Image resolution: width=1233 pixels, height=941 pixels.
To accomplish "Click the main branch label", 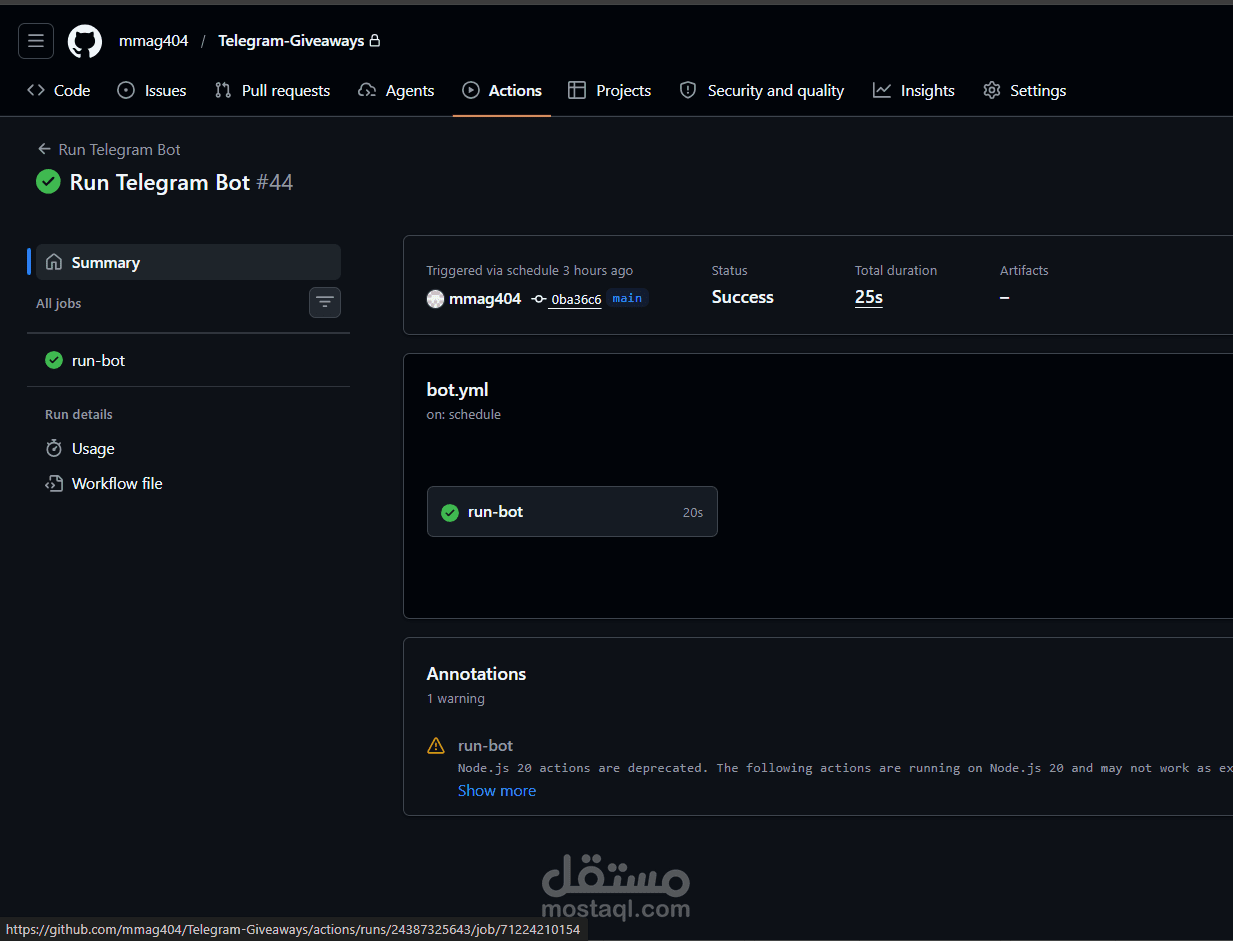I will coord(627,298).
